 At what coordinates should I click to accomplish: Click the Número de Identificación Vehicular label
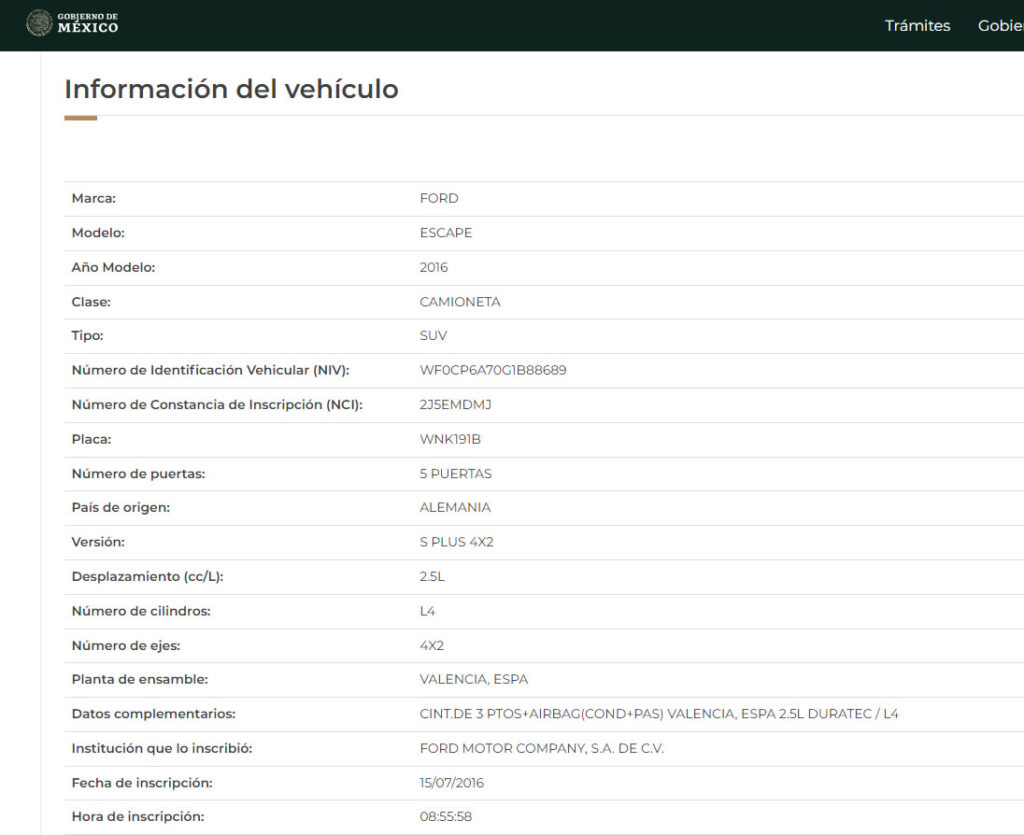(x=210, y=370)
